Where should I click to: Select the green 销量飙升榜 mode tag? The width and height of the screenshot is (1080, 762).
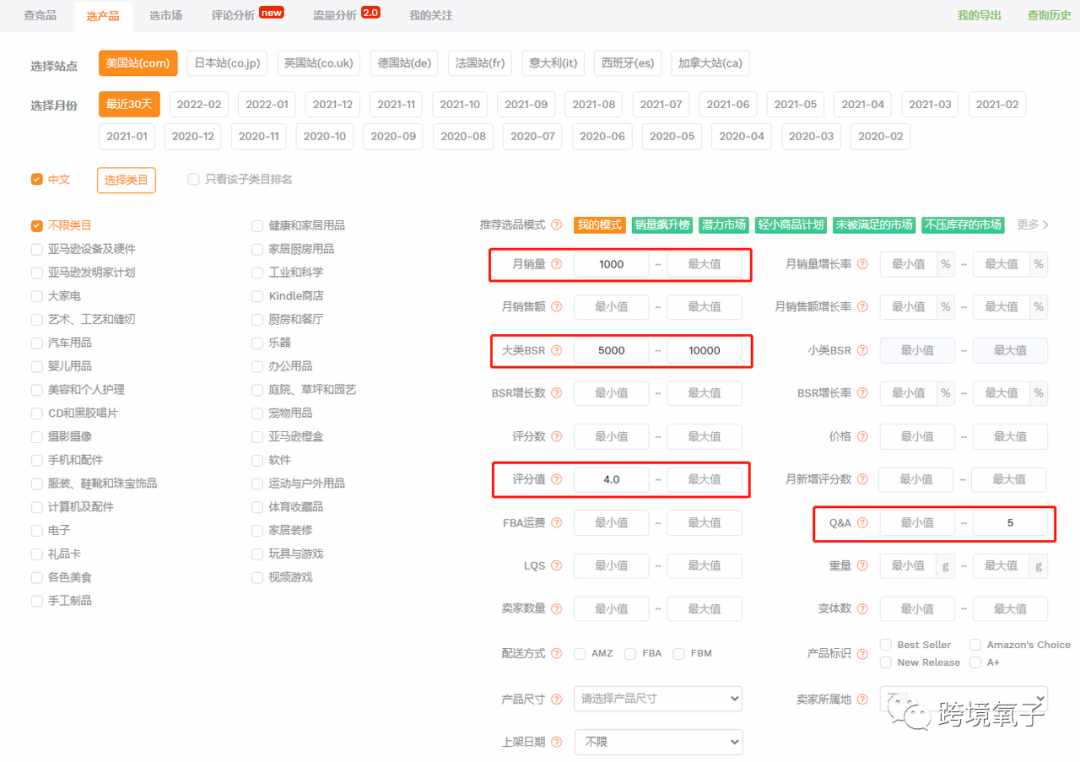(x=662, y=225)
